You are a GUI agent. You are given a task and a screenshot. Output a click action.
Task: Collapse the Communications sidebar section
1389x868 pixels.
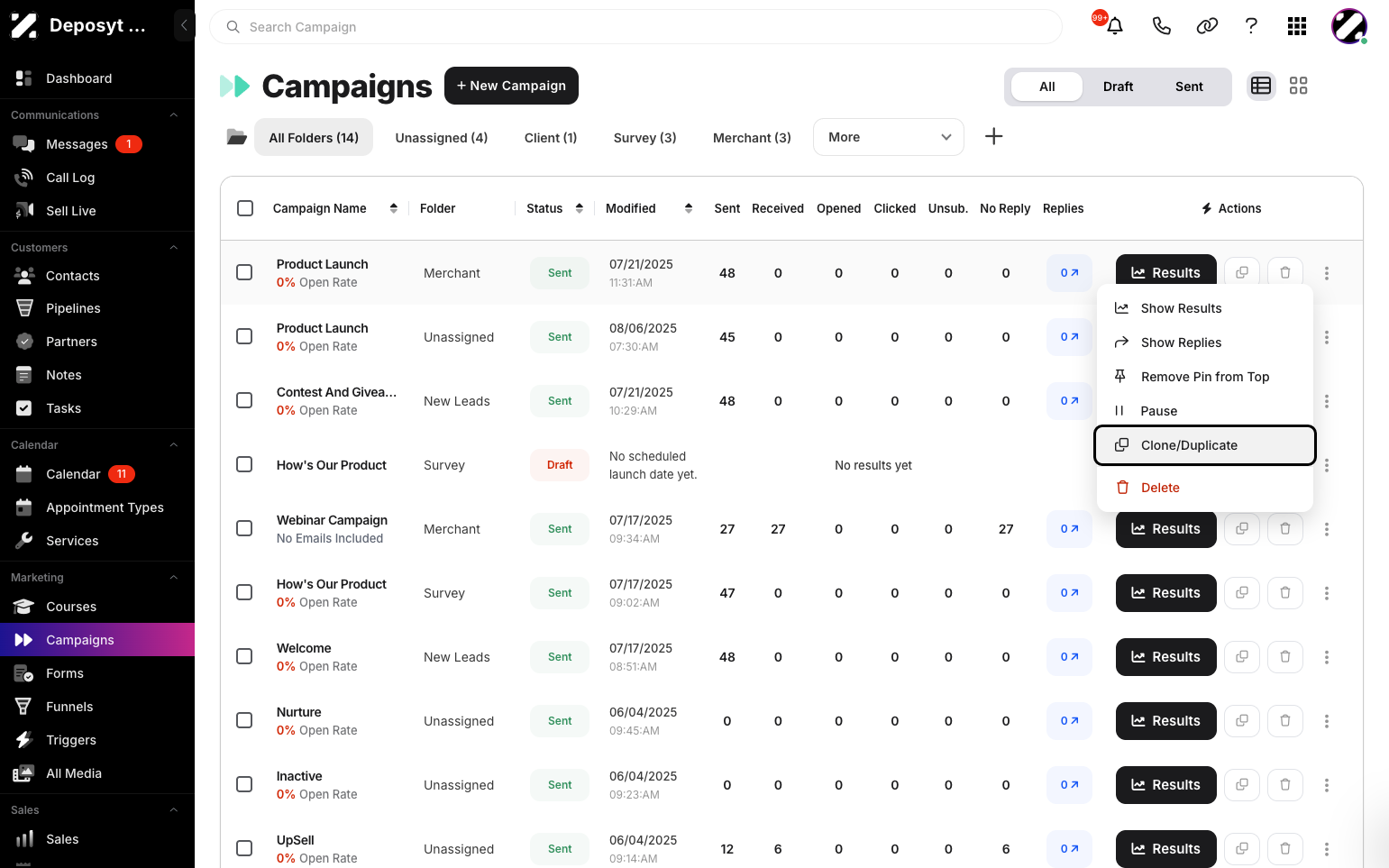pyautogui.click(x=174, y=115)
